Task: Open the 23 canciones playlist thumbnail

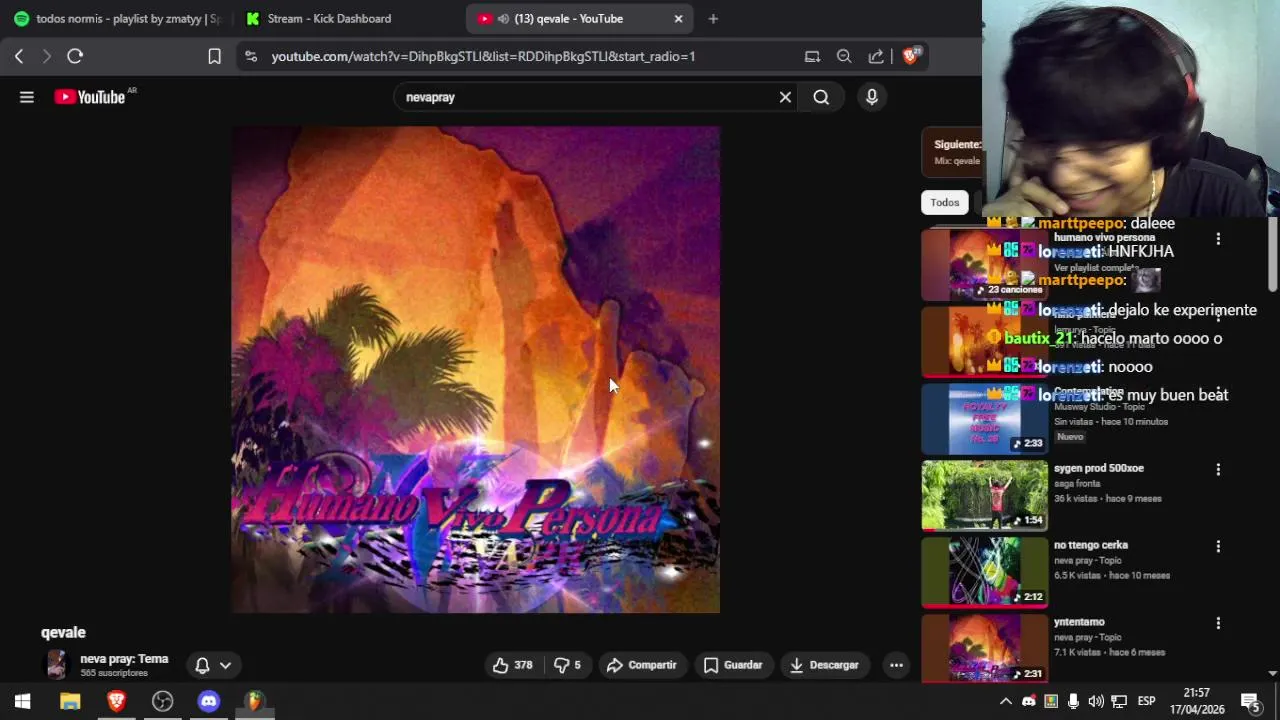Action: coord(985,265)
